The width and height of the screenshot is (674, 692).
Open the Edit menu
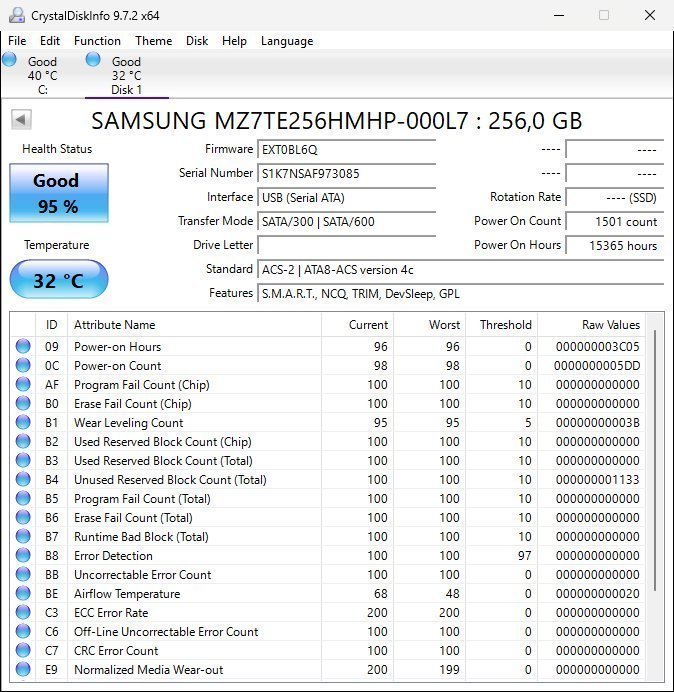(50, 41)
